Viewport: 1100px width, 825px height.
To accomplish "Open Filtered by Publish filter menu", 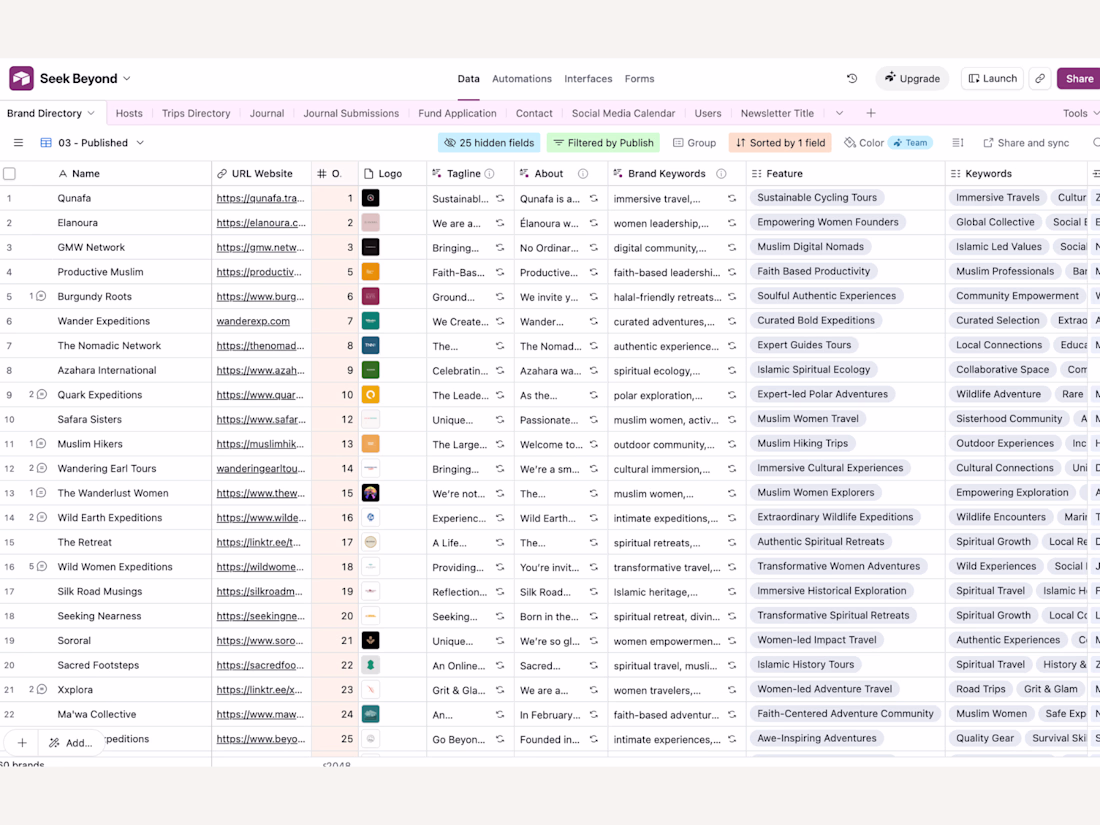I will [603, 142].
